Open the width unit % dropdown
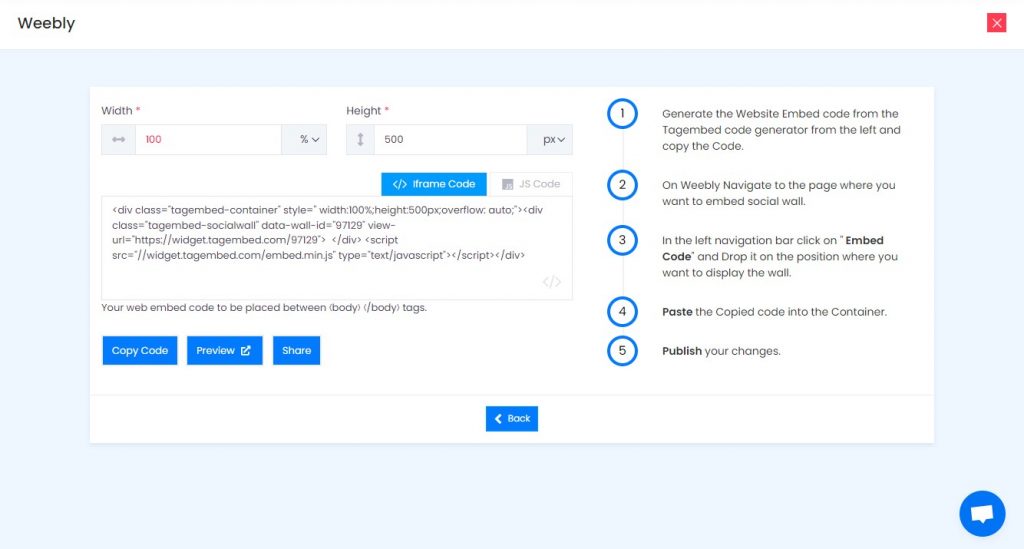This screenshot has height=549, width=1024. pyautogui.click(x=304, y=140)
